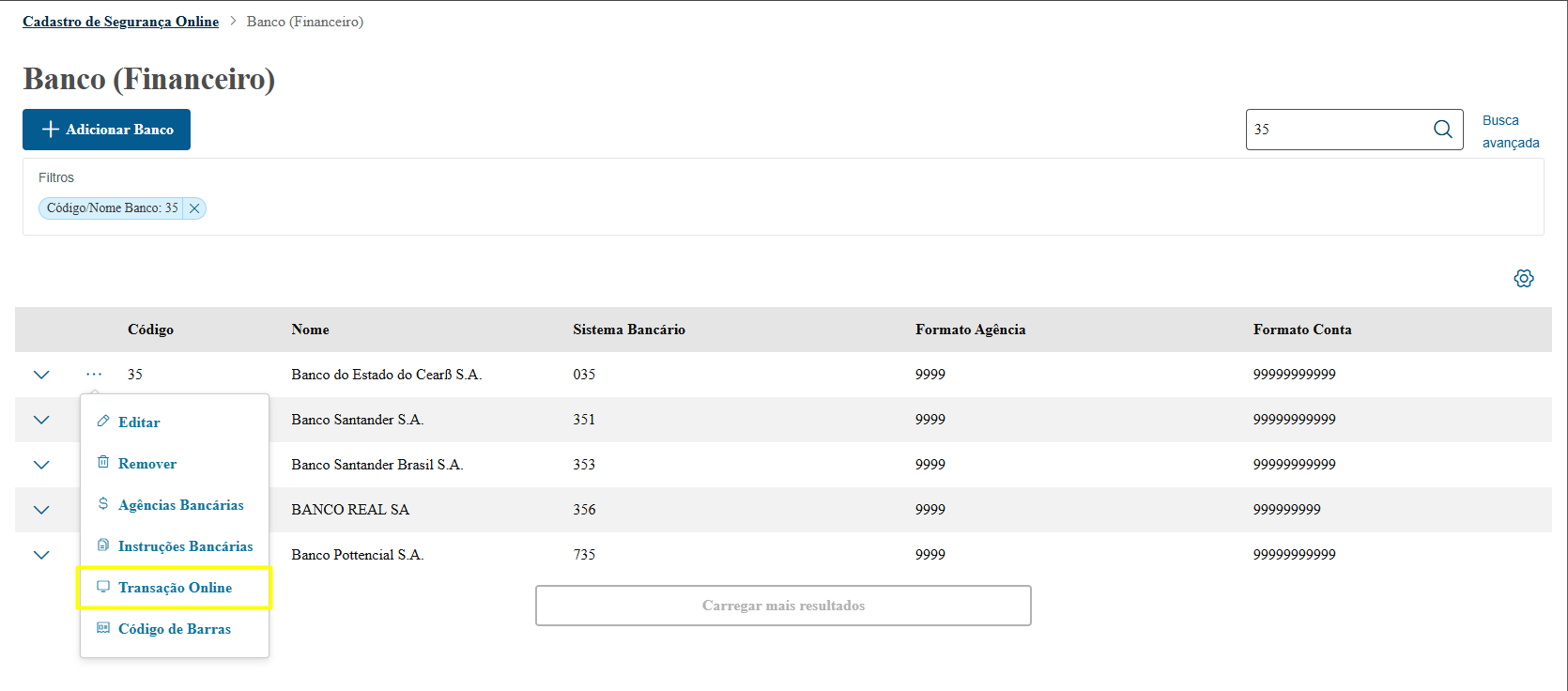
Task: Choose Agências Bancárias menu entry
Action: point(180,505)
